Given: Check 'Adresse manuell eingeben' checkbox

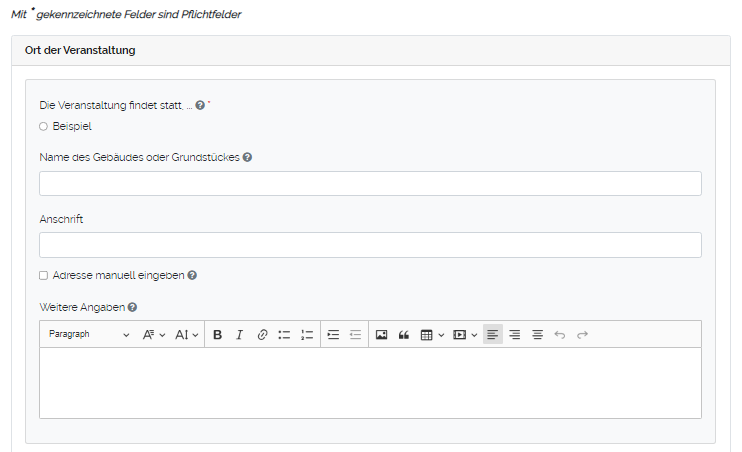Looking at the screenshot, I should point(43,275).
